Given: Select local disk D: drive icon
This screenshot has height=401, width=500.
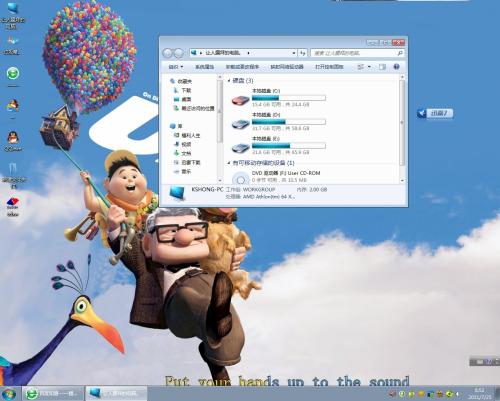Looking at the screenshot, I should click(240, 124).
